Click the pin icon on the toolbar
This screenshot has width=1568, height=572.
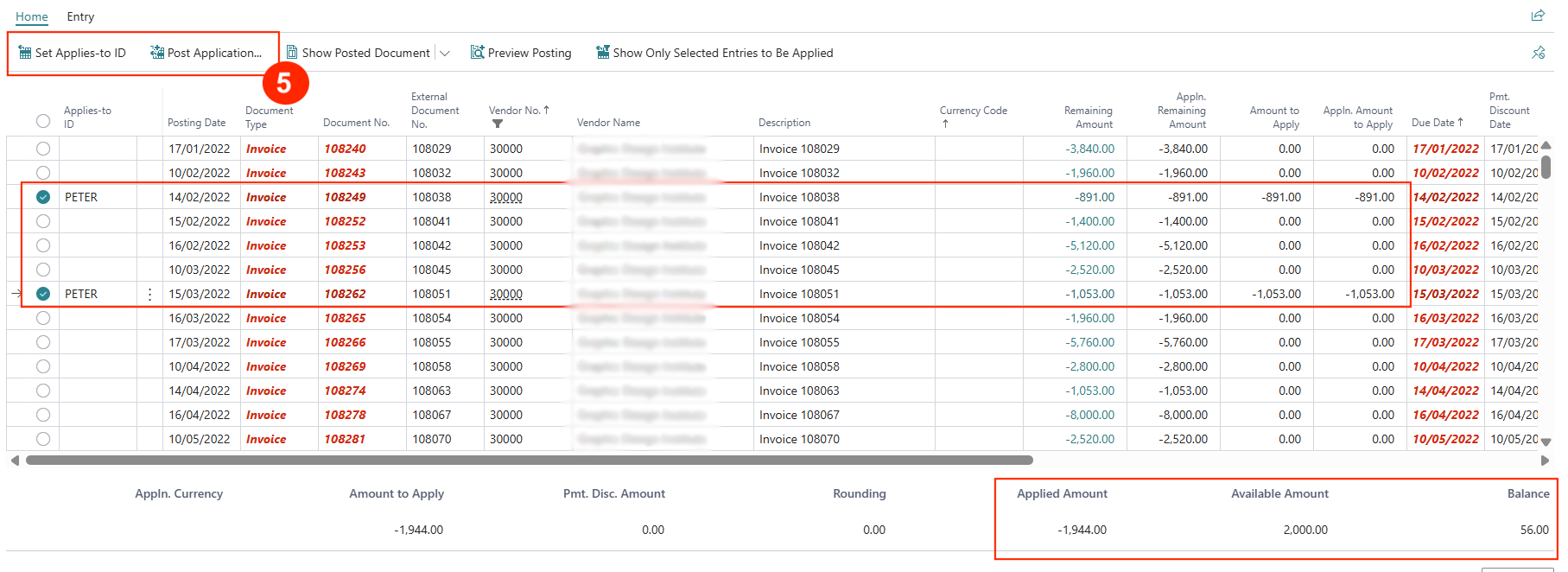[x=1538, y=53]
